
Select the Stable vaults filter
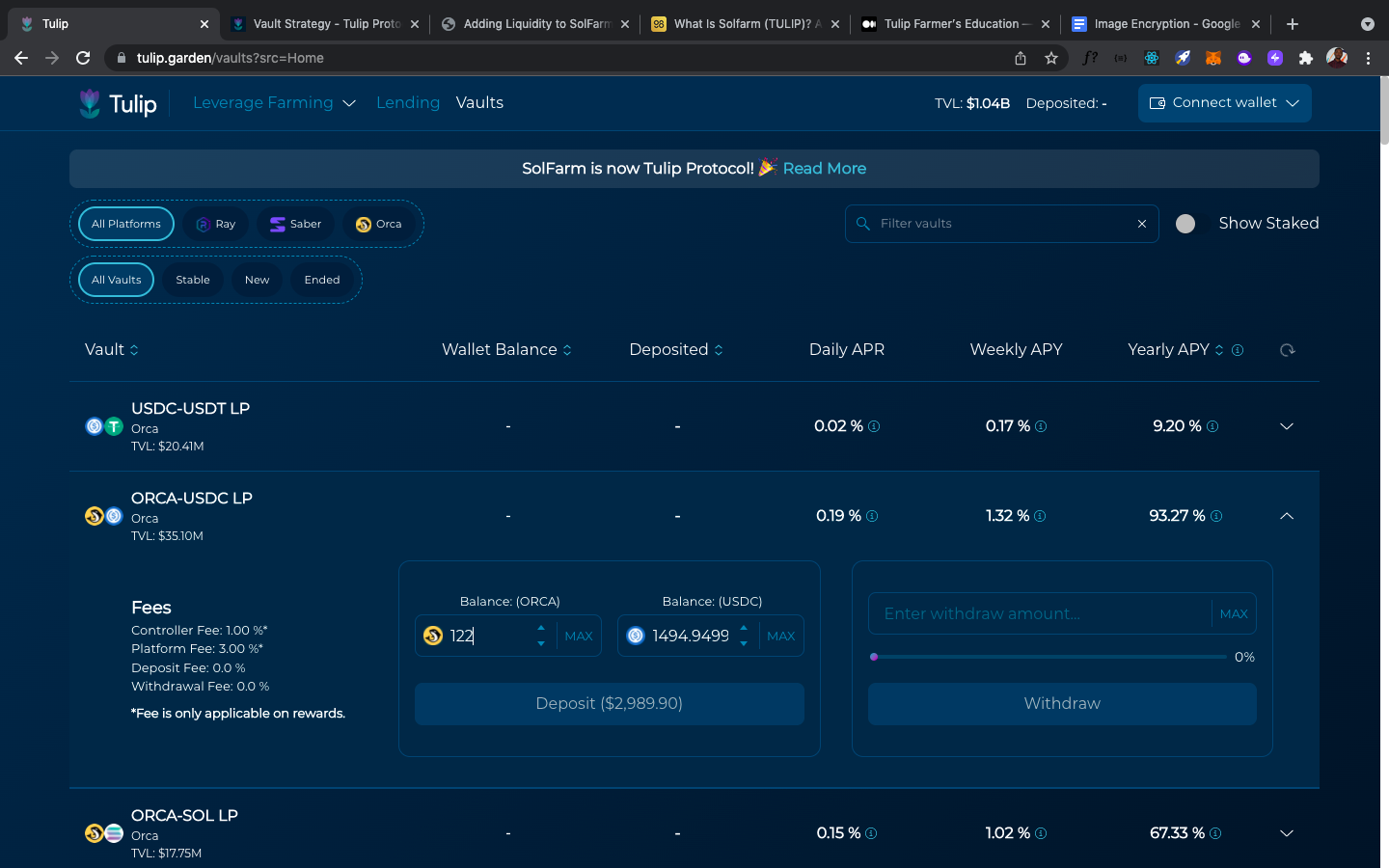(x=193, y=280)
